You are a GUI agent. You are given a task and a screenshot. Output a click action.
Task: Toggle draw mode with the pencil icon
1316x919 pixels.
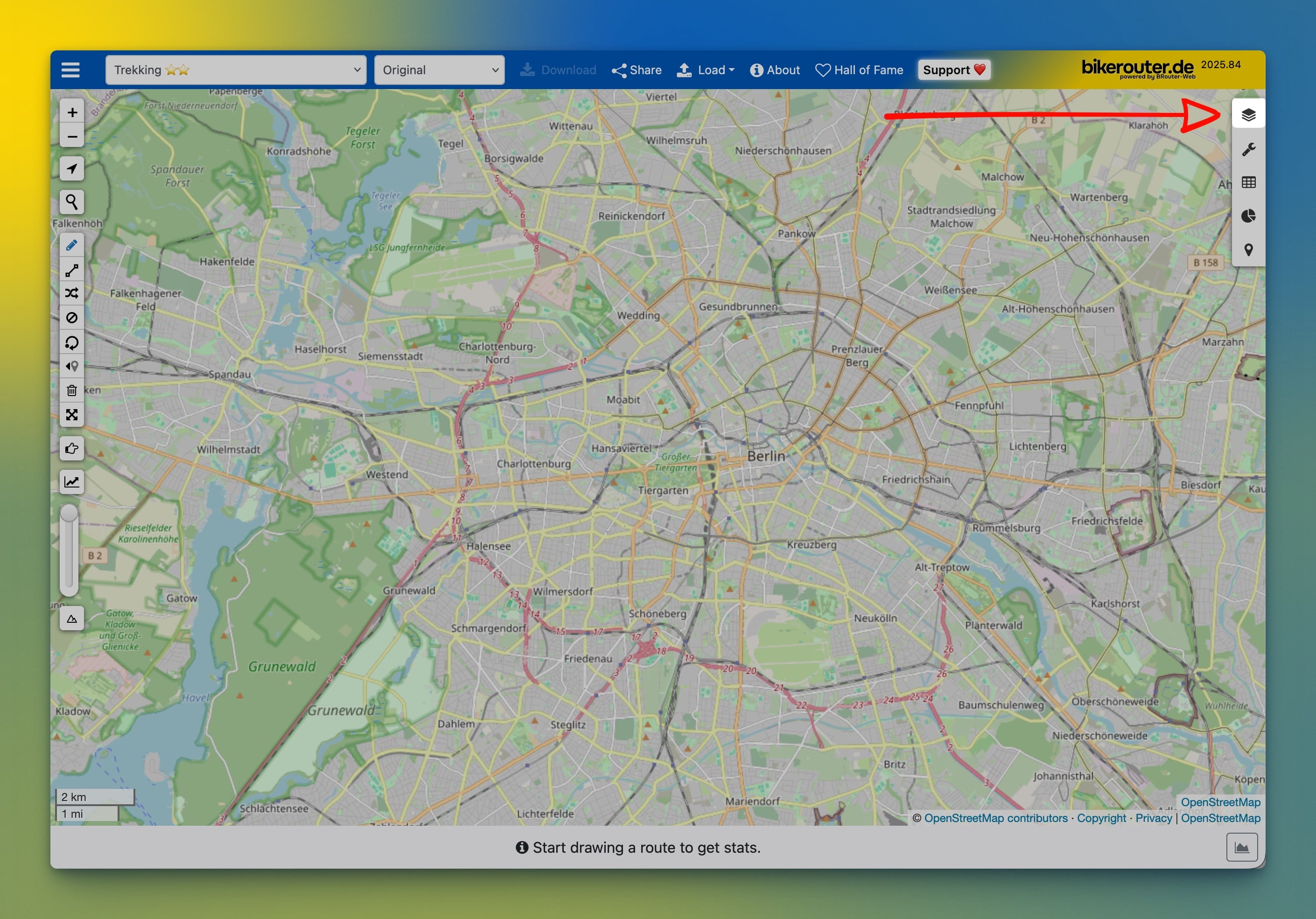72,245
